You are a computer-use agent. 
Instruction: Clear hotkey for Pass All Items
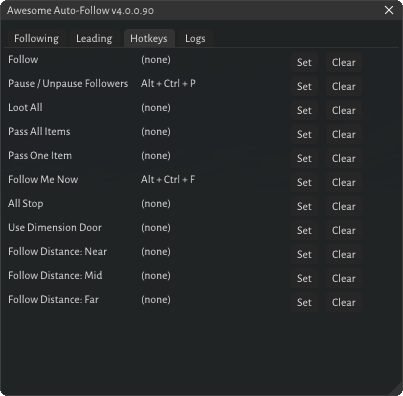(344, 134)
